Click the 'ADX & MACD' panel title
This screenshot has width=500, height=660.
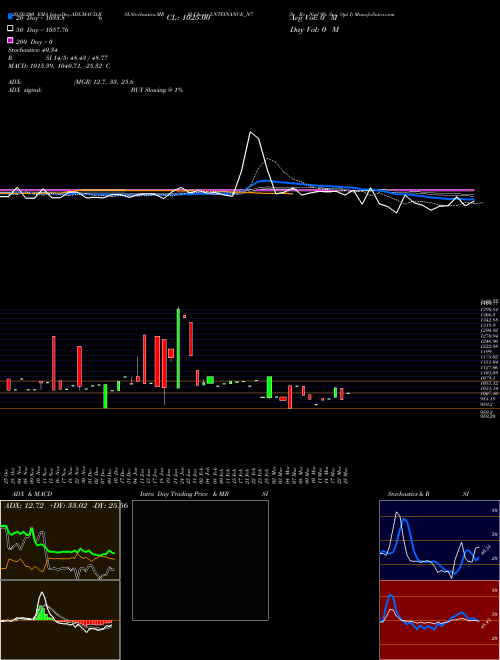(32, 494)
